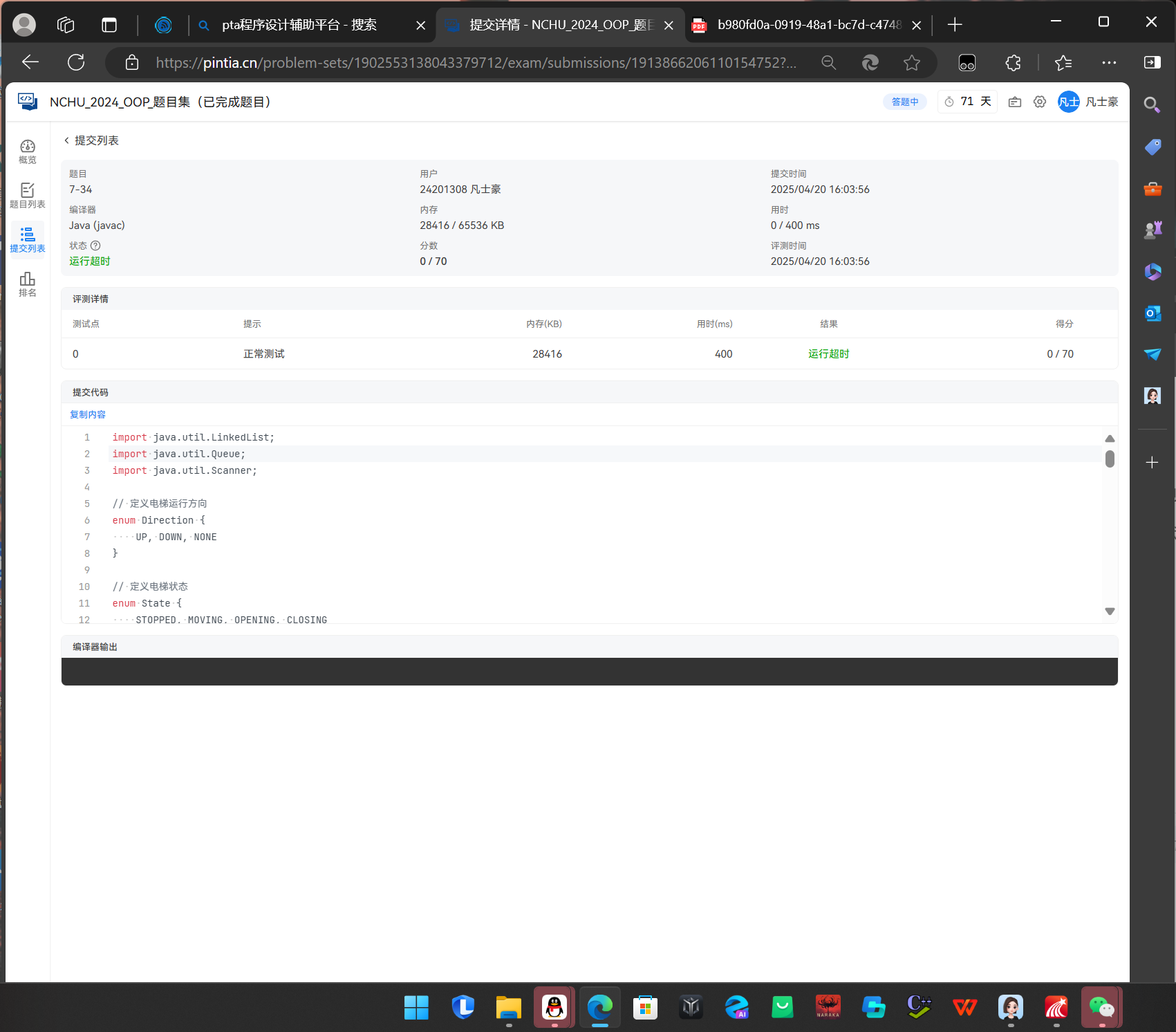Click the browser back arrow
This screenshot has width=1176, height=1032.
tap(30, 62)
